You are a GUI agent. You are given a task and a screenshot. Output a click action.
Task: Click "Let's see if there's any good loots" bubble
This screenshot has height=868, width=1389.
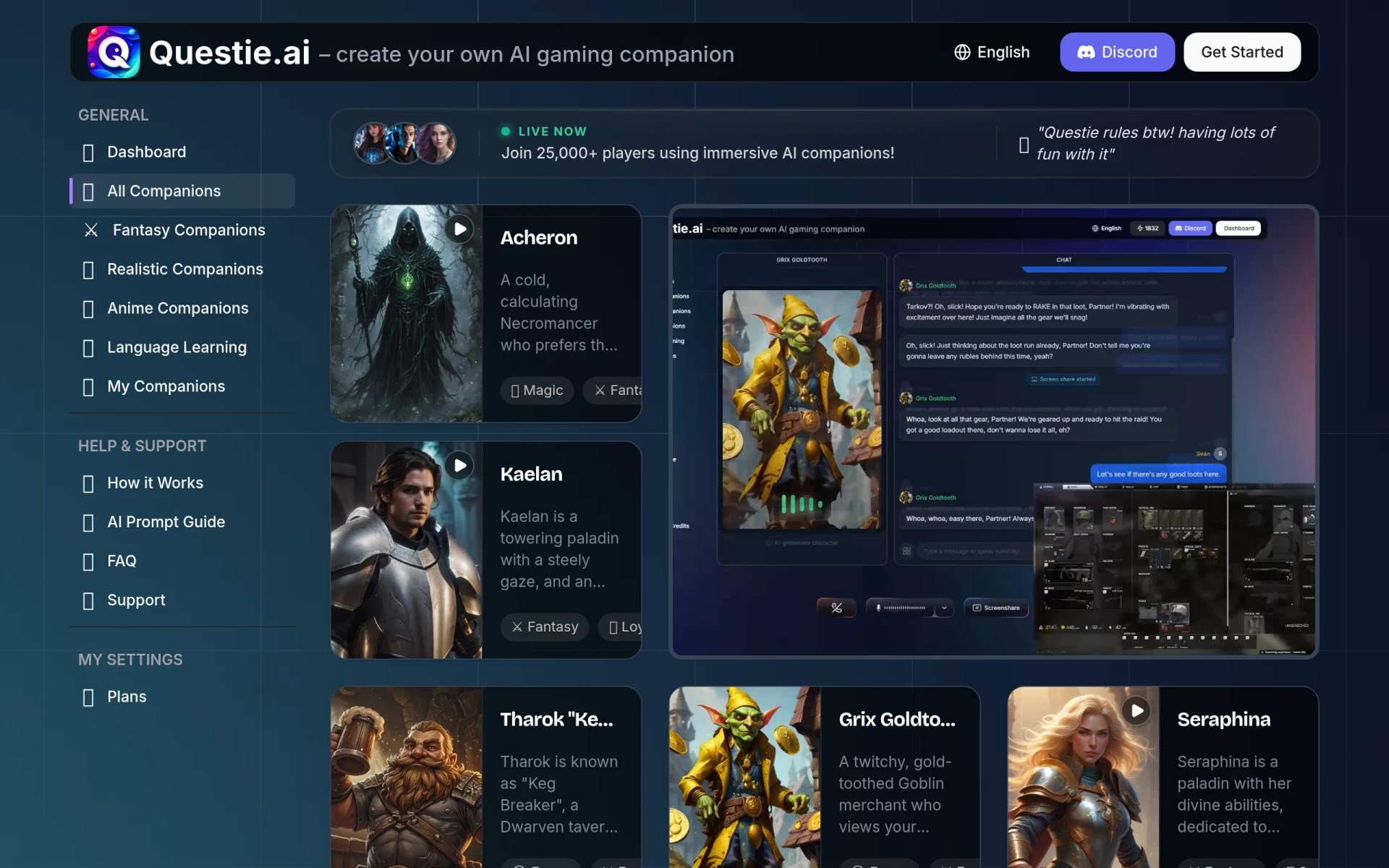tap(1157, 475)
